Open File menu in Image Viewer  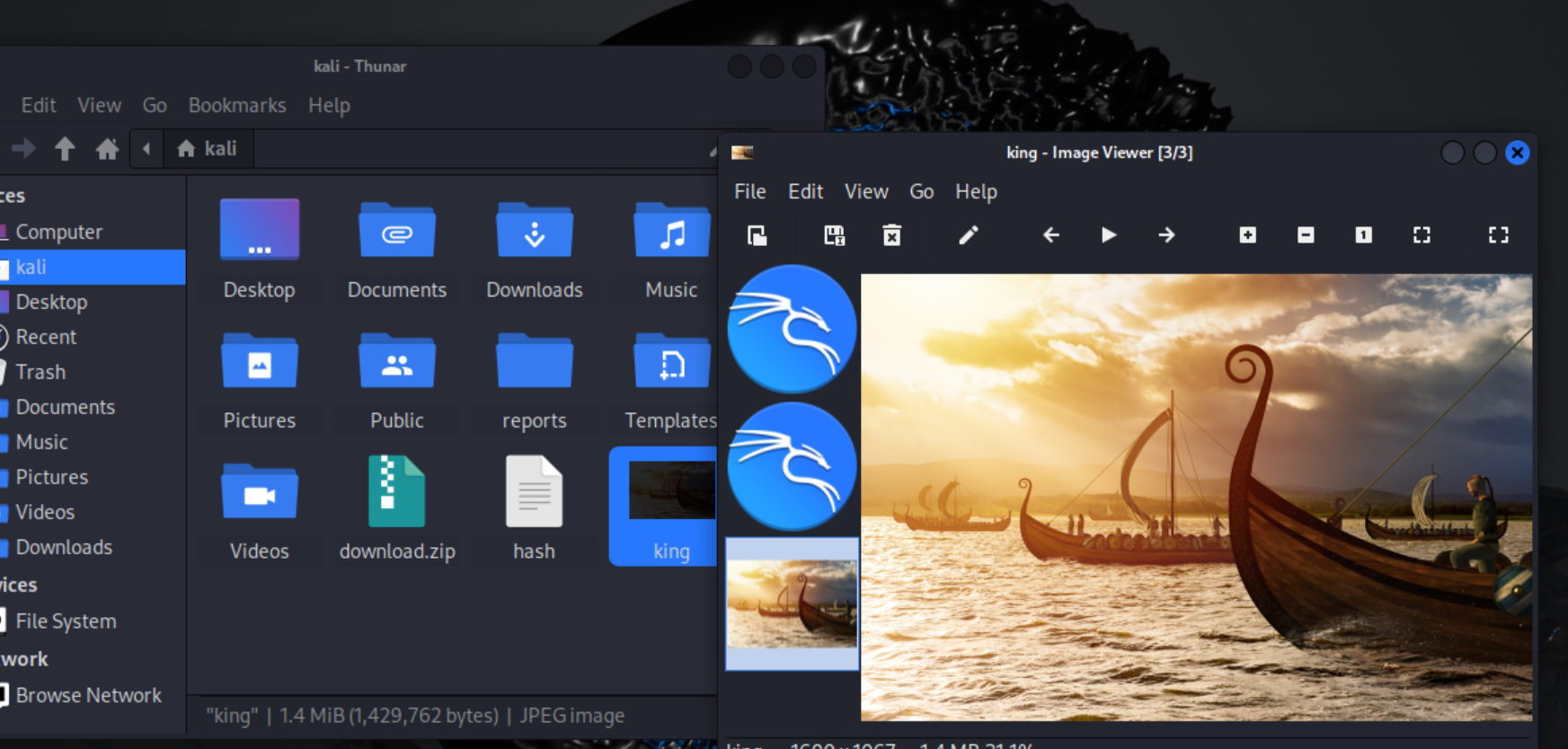[x=749, y=191]
